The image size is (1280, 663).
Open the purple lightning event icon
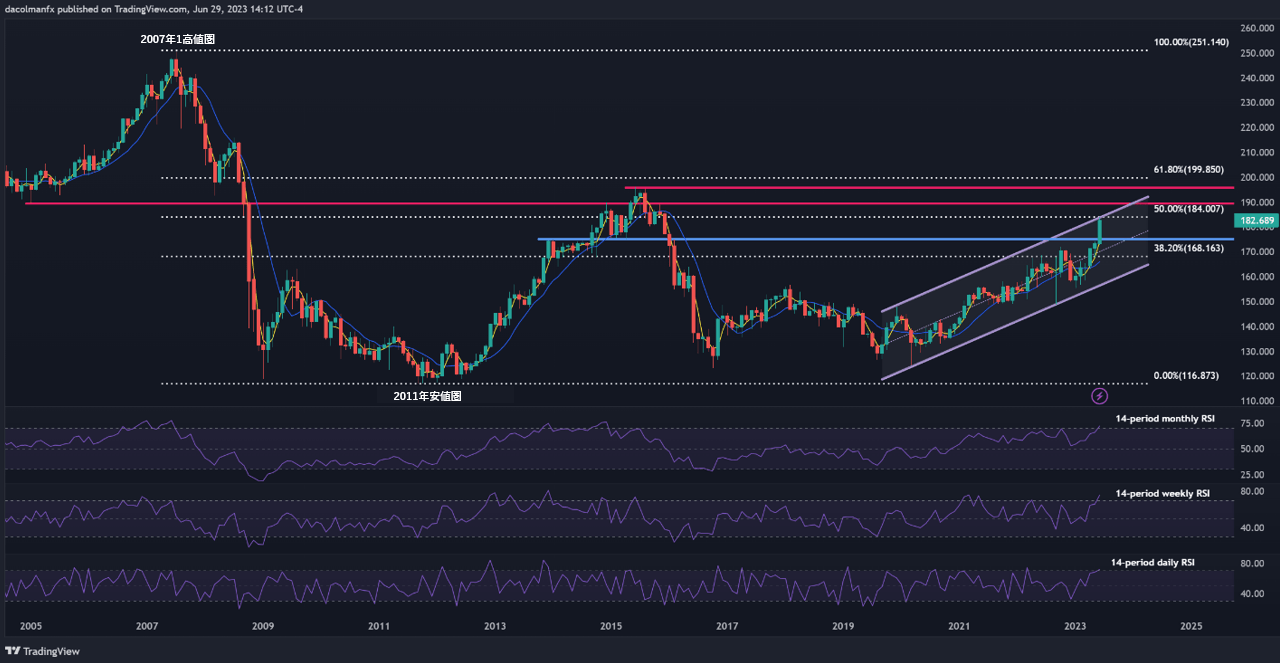click(1100, 396)
